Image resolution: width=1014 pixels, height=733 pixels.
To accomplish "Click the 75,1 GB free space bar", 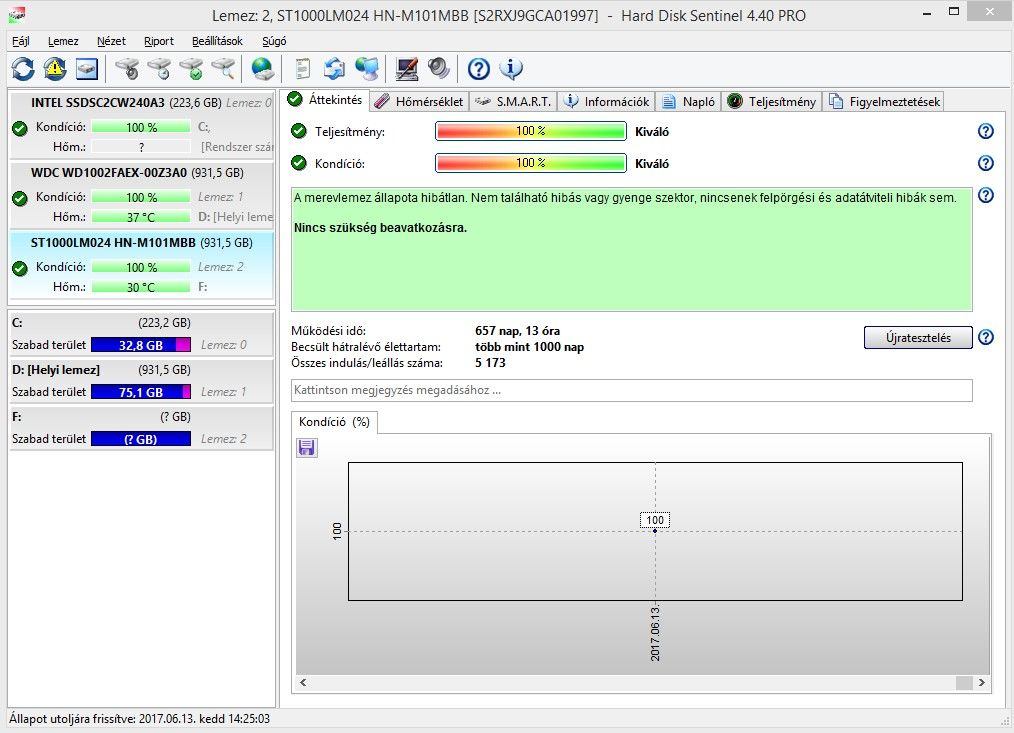I will coord(141,392).
